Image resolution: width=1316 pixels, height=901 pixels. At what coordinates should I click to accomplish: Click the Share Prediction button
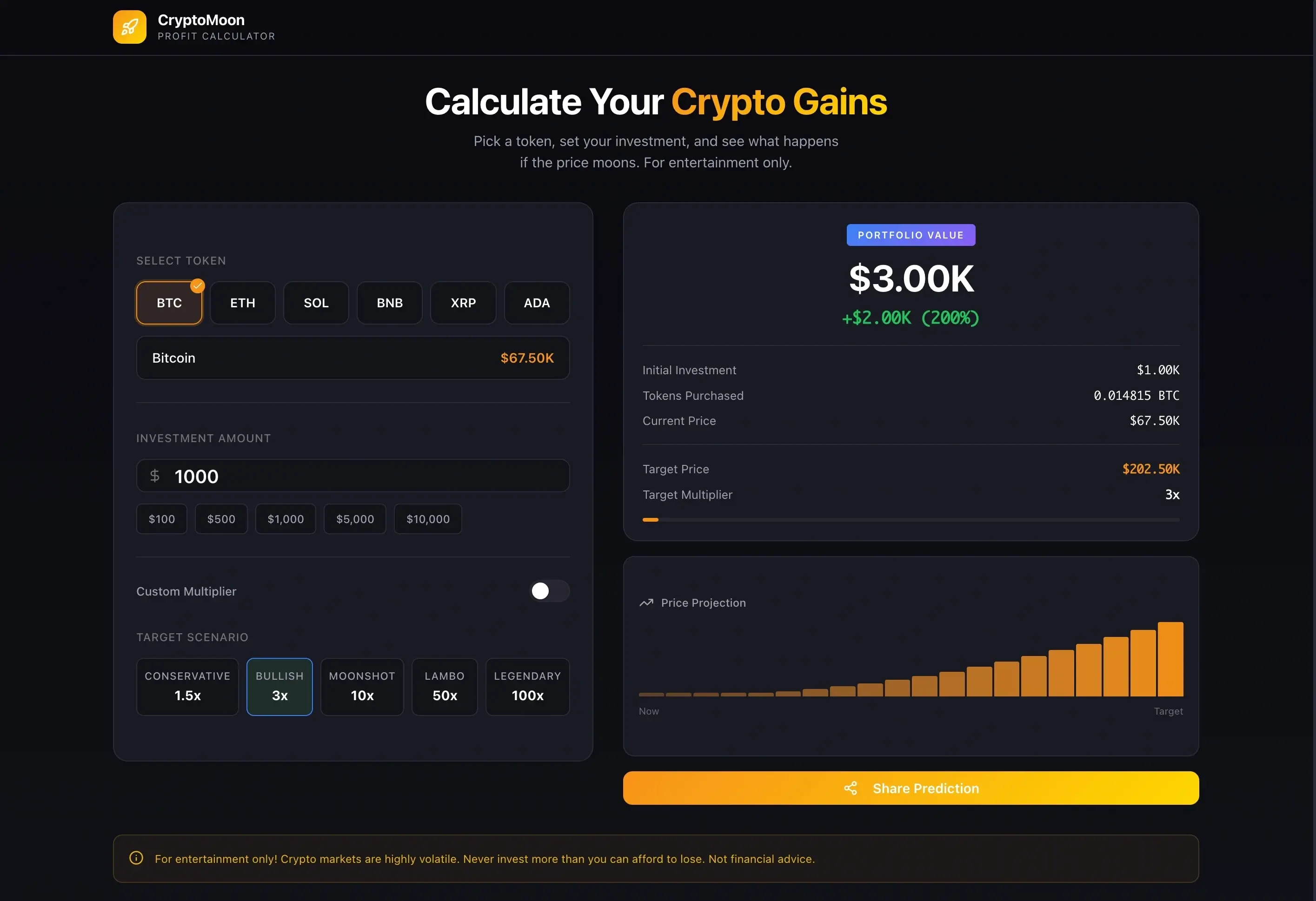pos(911,788)
